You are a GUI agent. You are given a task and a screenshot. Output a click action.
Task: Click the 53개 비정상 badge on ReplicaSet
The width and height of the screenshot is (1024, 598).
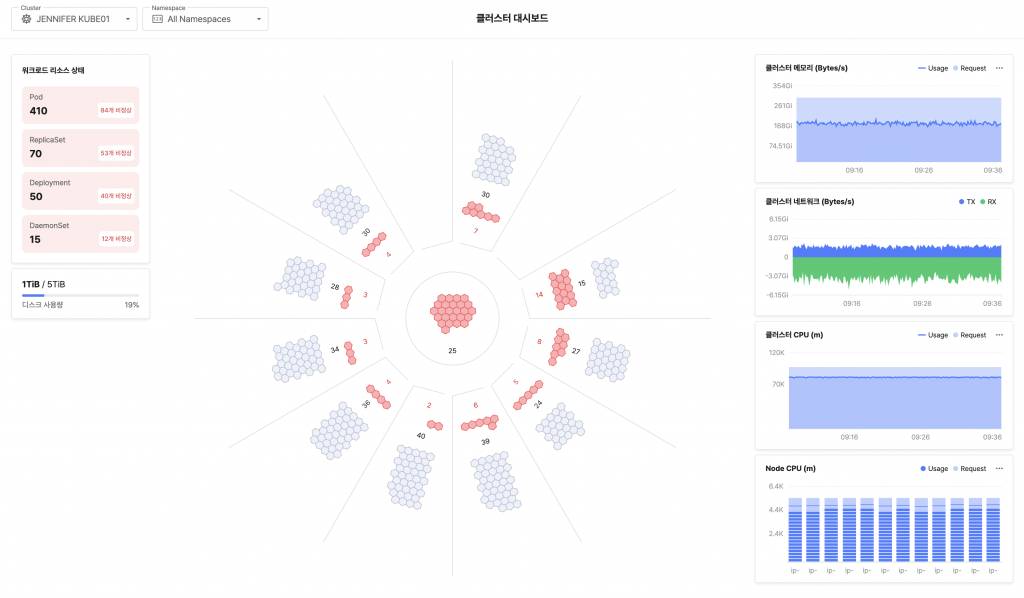click(116, 153)
